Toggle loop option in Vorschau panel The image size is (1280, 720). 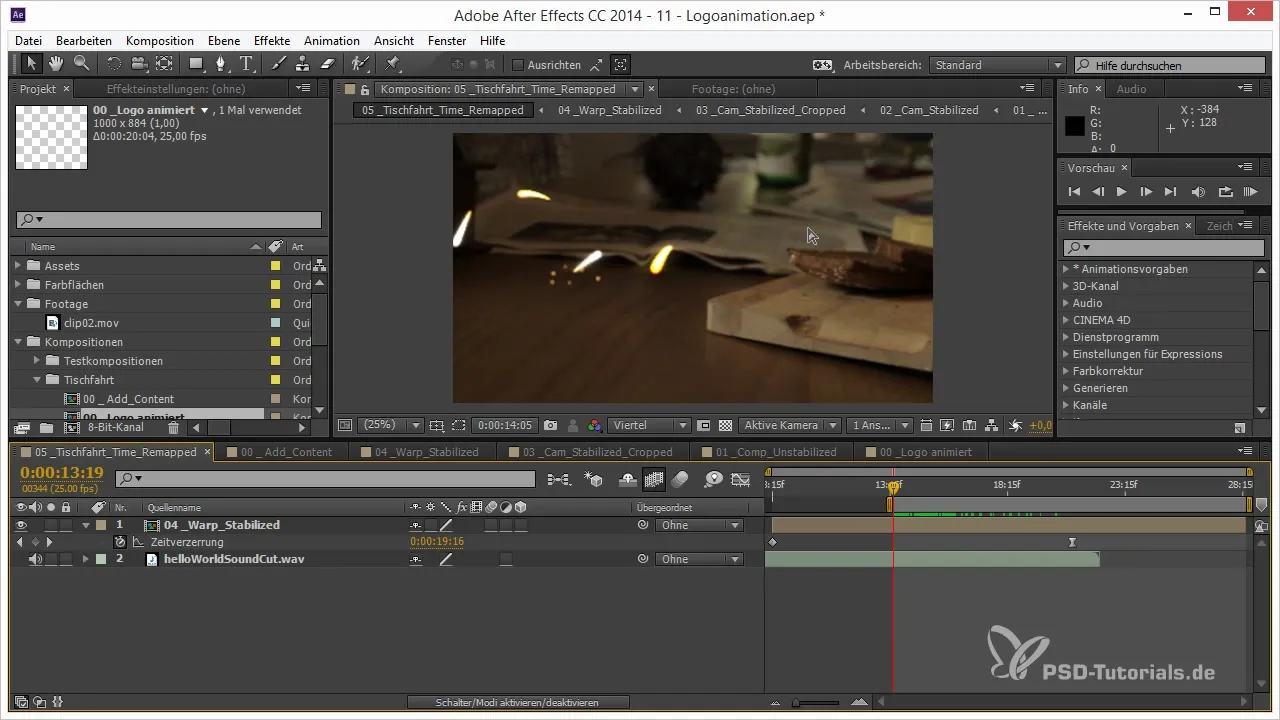pos(1225,192)
